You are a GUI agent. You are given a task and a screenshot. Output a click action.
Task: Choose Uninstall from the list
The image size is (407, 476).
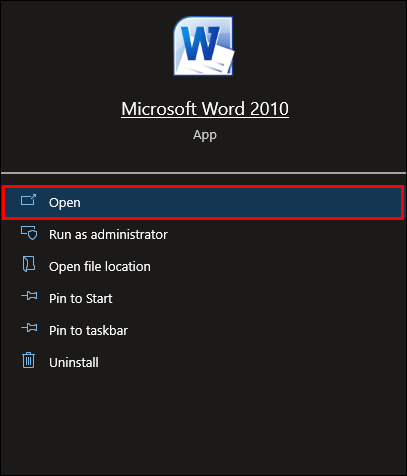74,362
